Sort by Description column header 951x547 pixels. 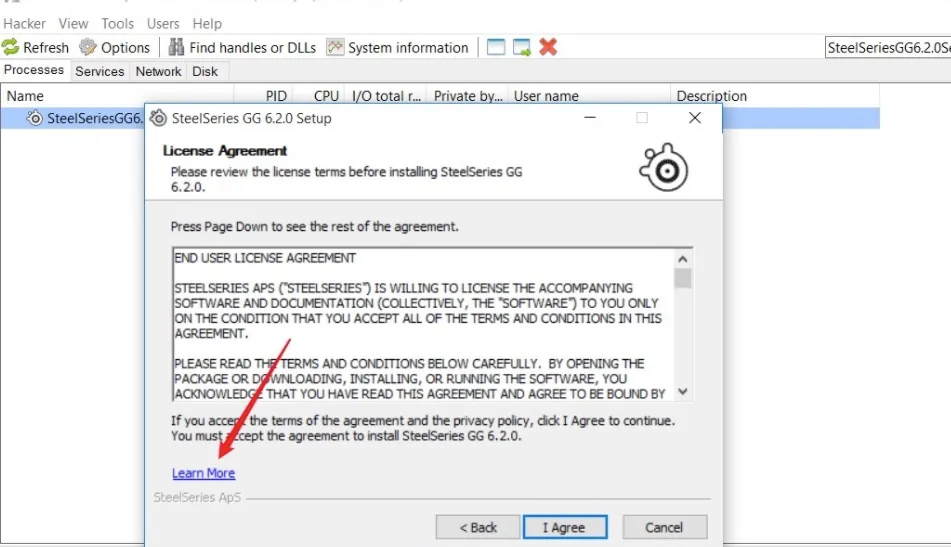click(x=775, y=96)
